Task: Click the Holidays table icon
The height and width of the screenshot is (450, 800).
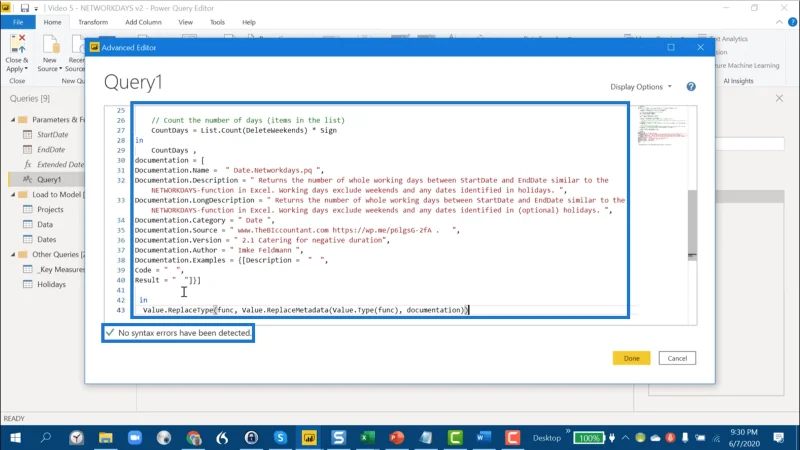Action: pyautogui.click(x=28, y=284)
